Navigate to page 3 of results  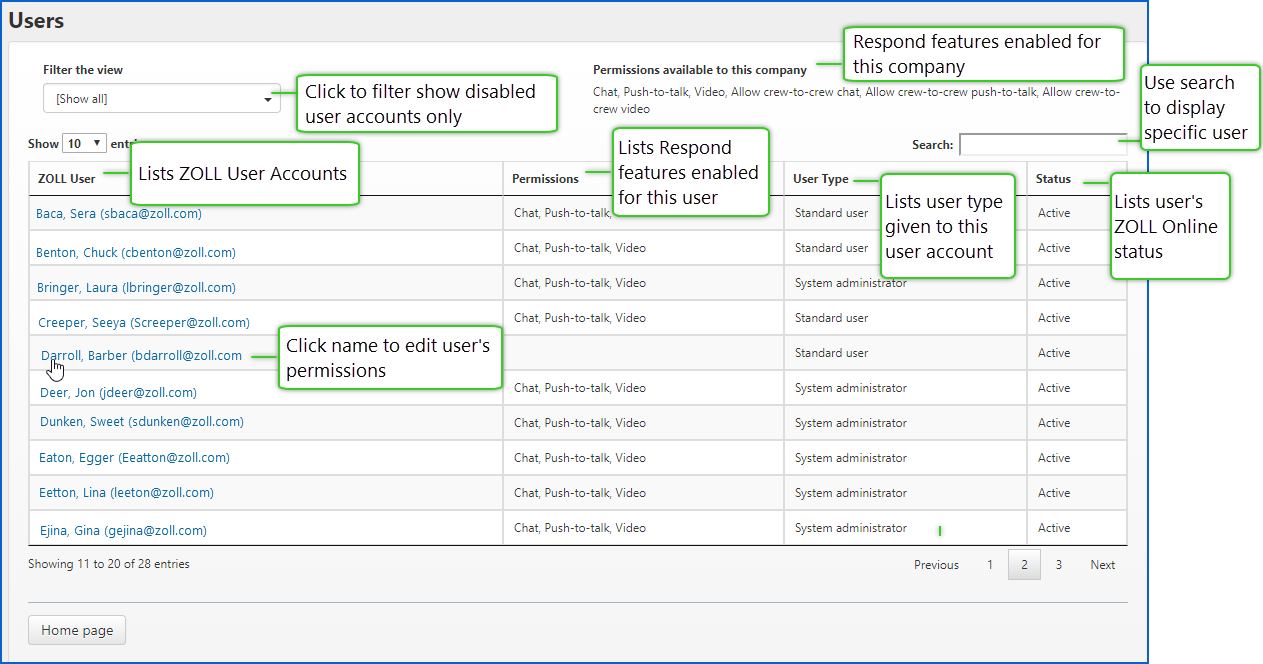(x=1058, y=565)
